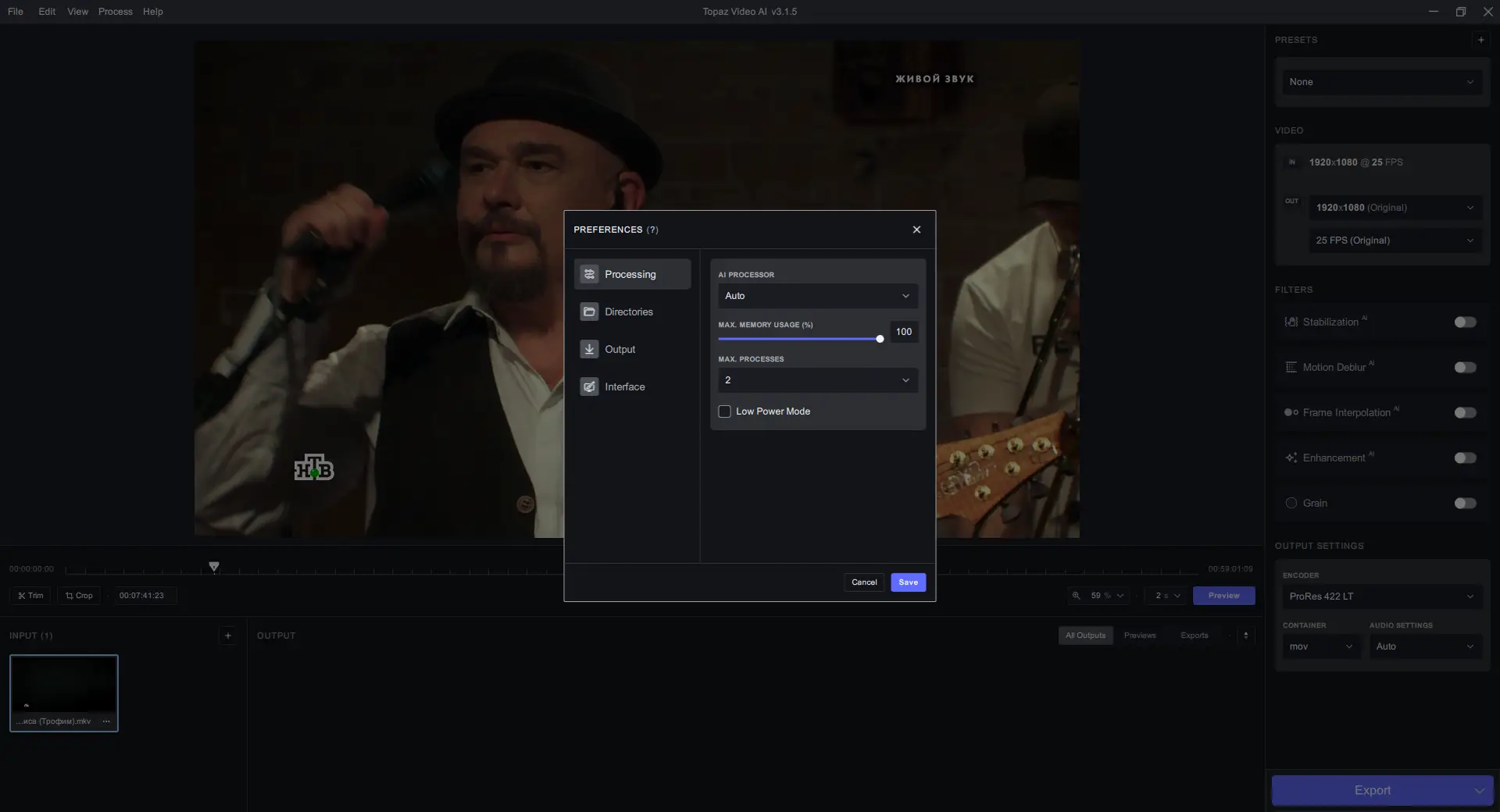Click the timeline playhead marker

(x=214, y=566)
